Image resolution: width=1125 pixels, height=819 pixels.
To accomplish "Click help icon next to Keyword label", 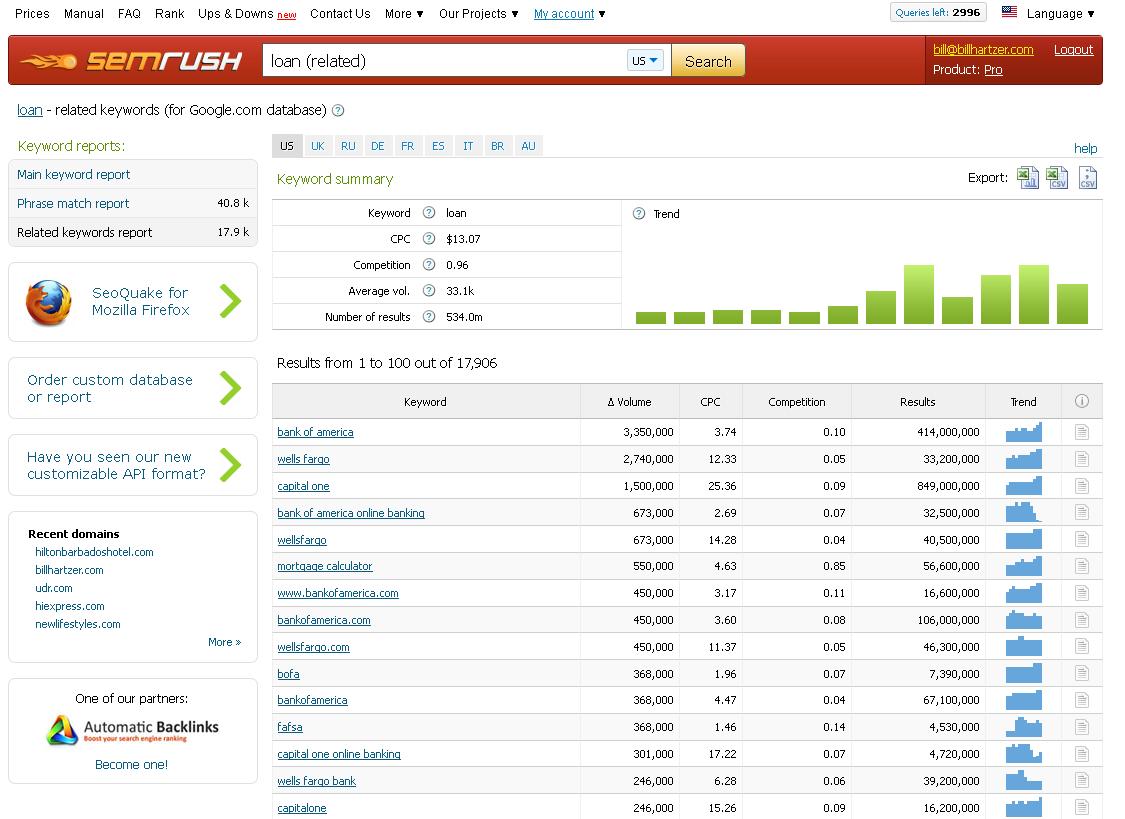I will coord(429,212).
